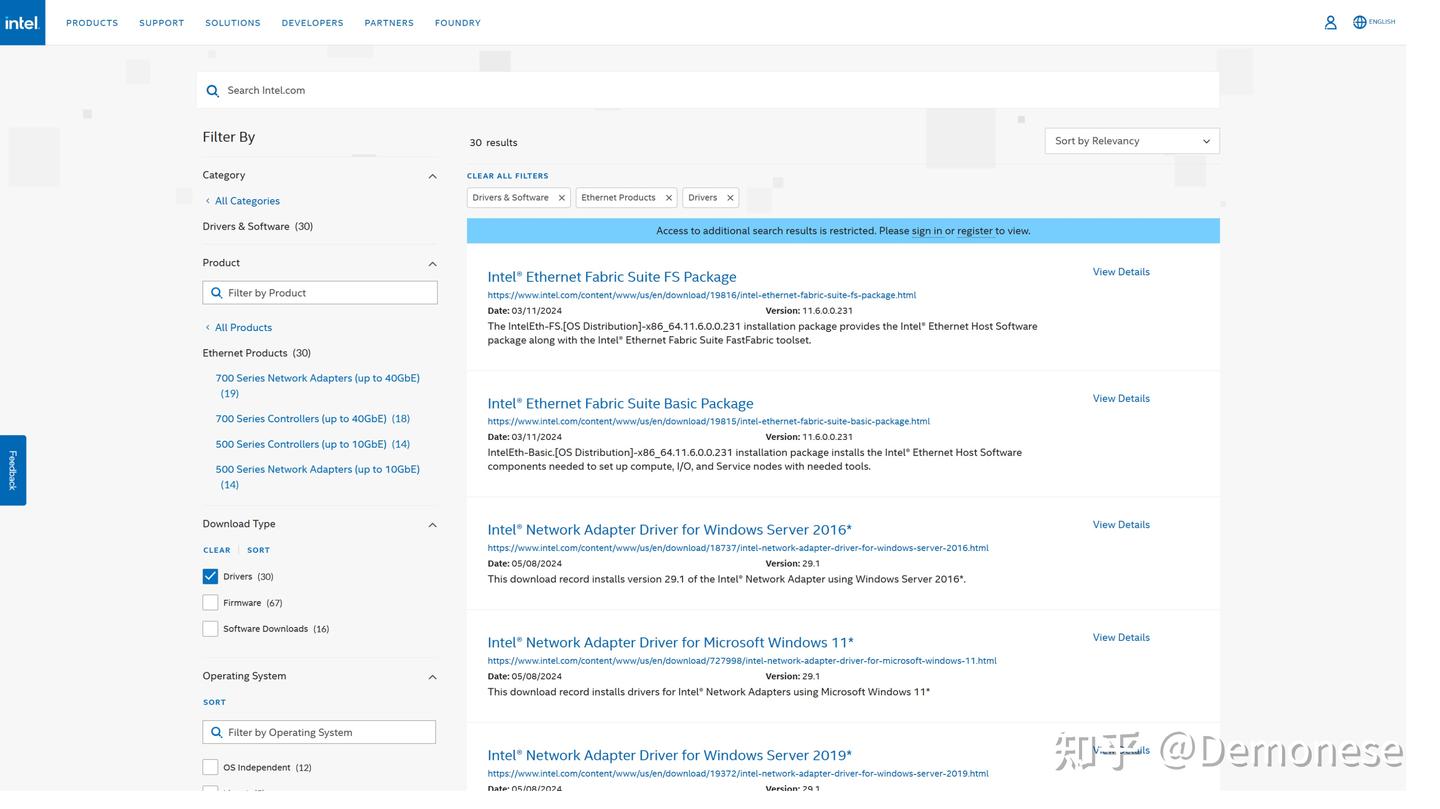The height and width of the screenshot is (809, 1440).
Task: Open the windows-server-2019.html URL link
Action: [x=738, y=774]
